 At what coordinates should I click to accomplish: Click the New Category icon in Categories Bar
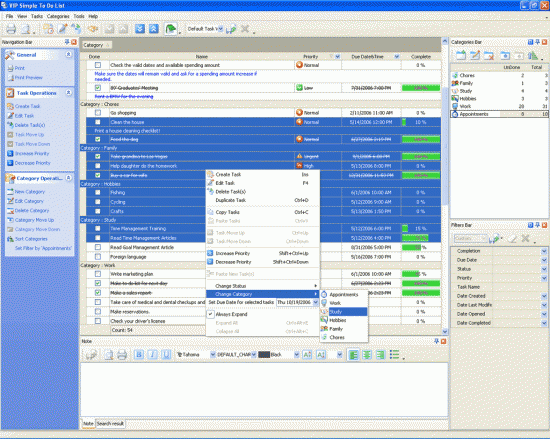(461, 55)
